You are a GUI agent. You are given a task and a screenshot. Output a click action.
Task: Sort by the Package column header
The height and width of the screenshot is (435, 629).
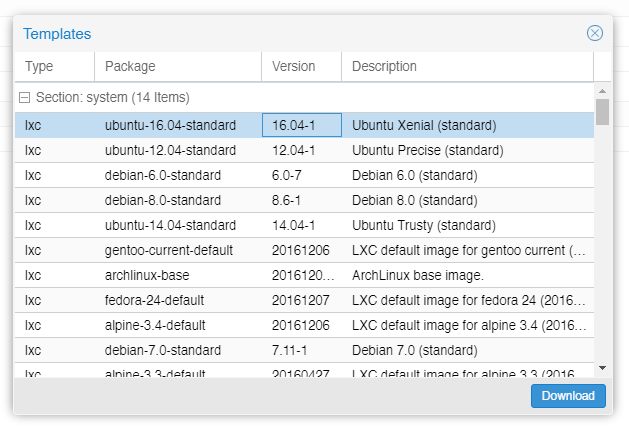pos(178,66)
